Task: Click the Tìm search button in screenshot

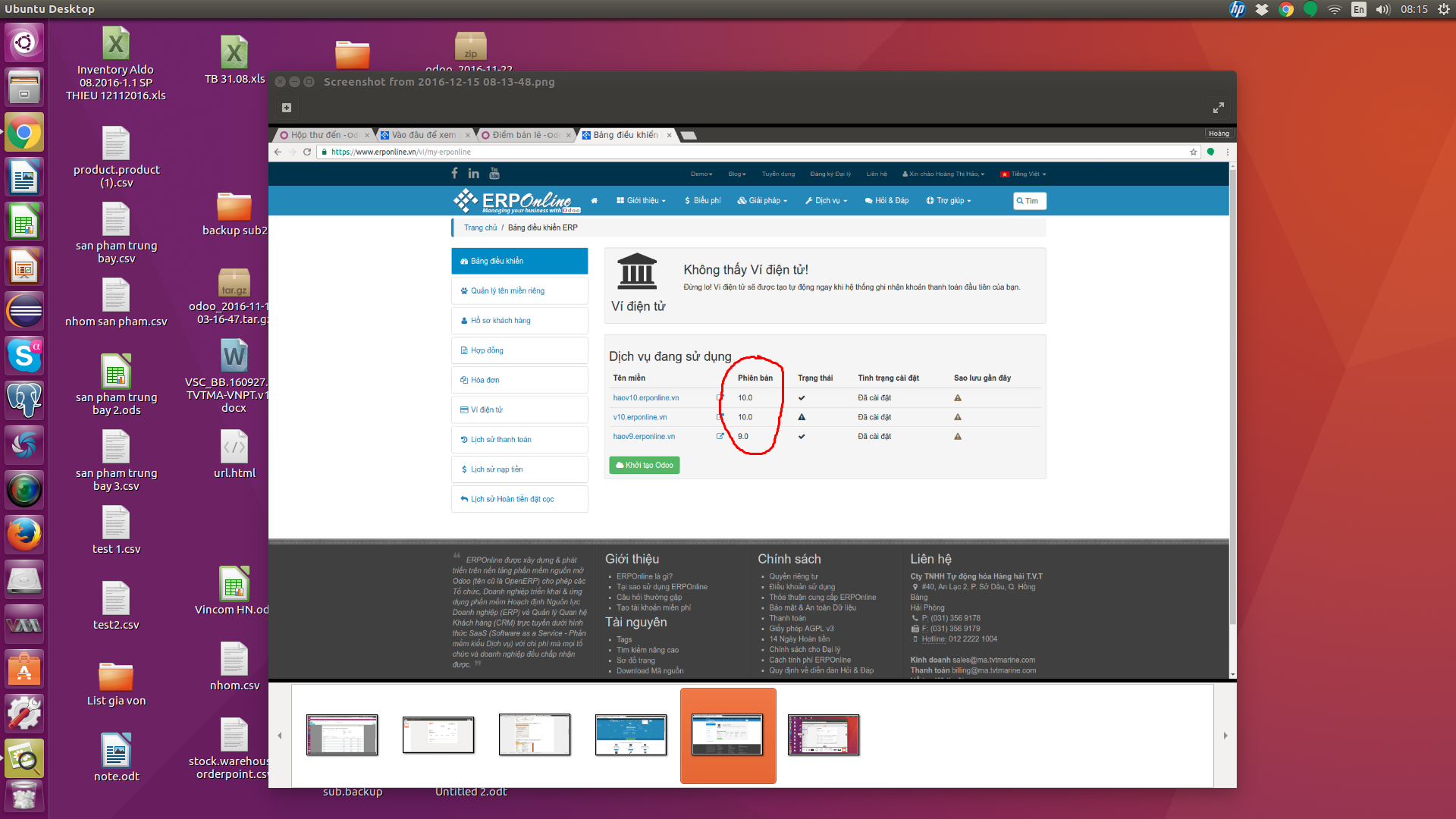Action: (1029, 201)
